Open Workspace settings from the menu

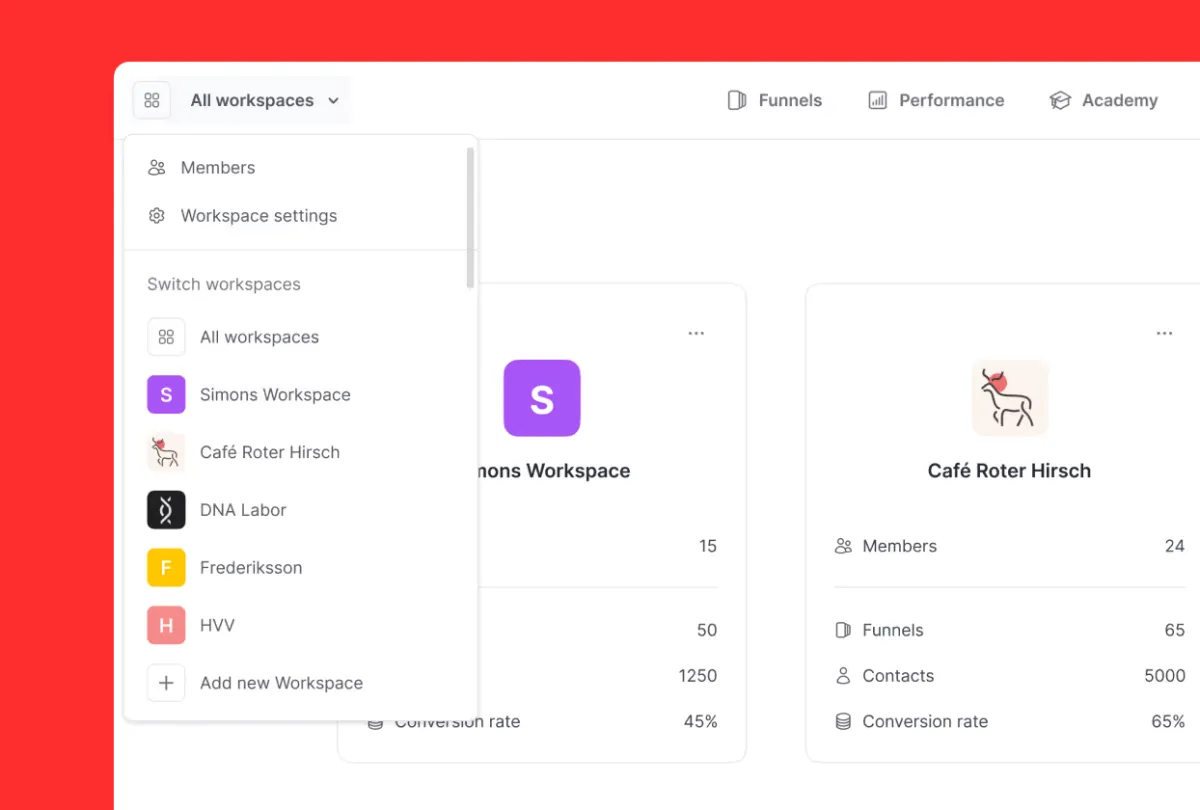click(x=296, y=216)
